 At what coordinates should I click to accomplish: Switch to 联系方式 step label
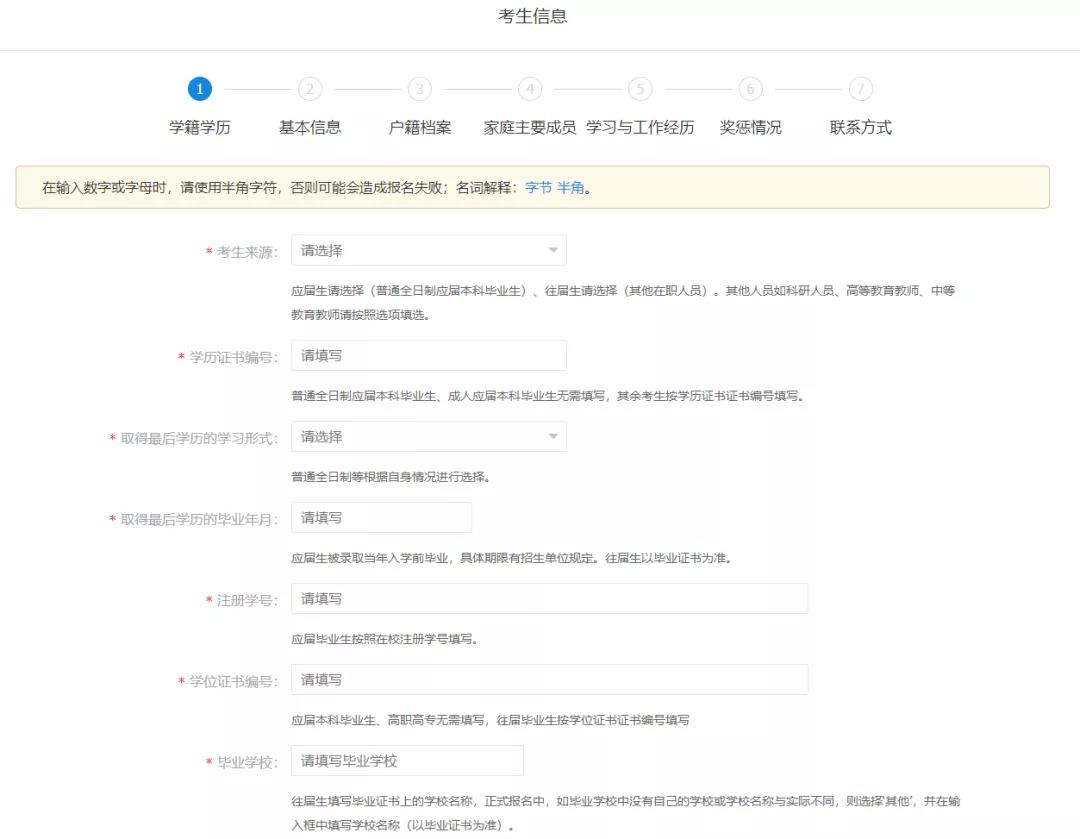pyautogui.click(x=860, y=128)
